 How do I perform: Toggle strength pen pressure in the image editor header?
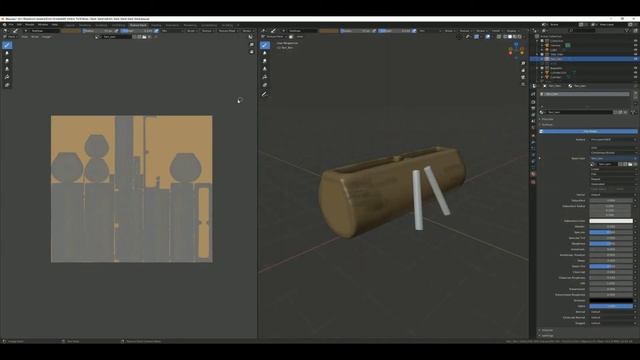156,31
